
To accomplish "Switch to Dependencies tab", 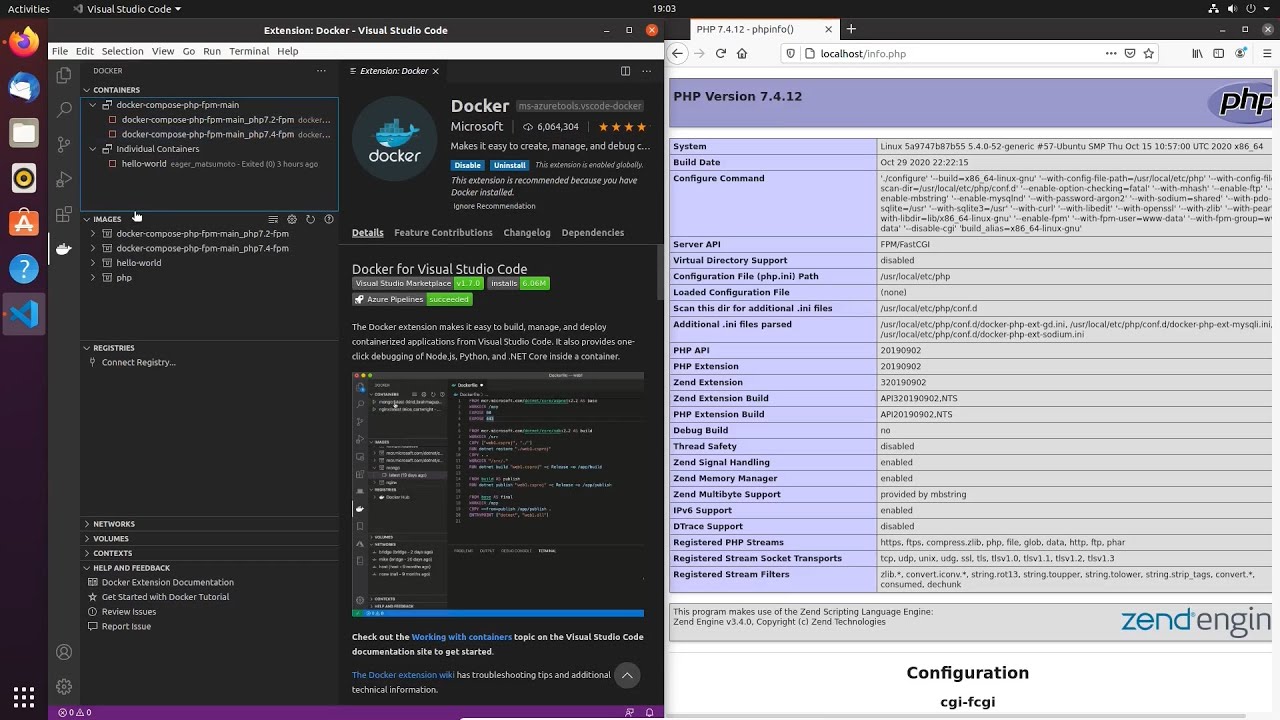I will pyautogui.click(x=593, y=232).
